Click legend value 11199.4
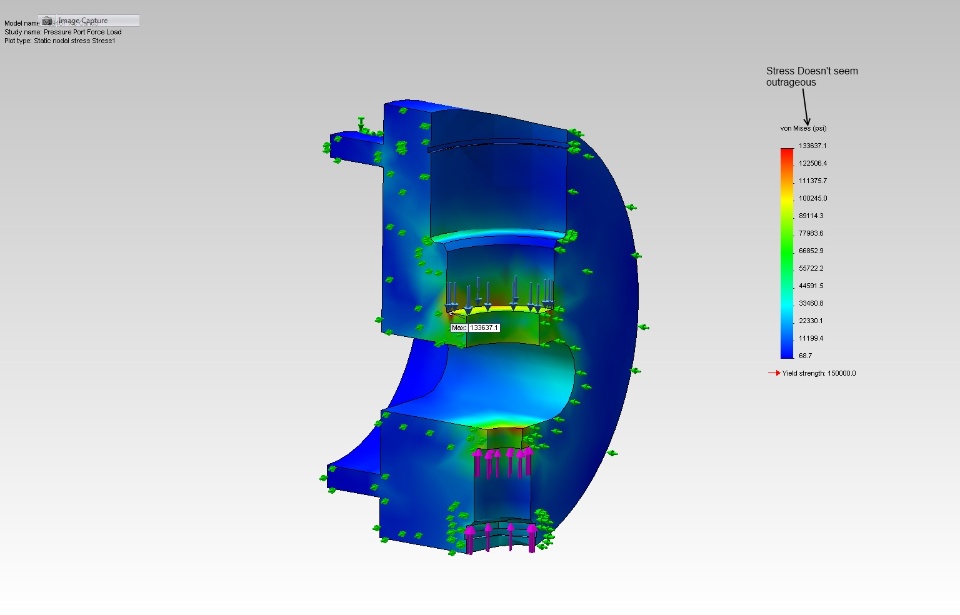The image size is (960, 615). (811, 338)
